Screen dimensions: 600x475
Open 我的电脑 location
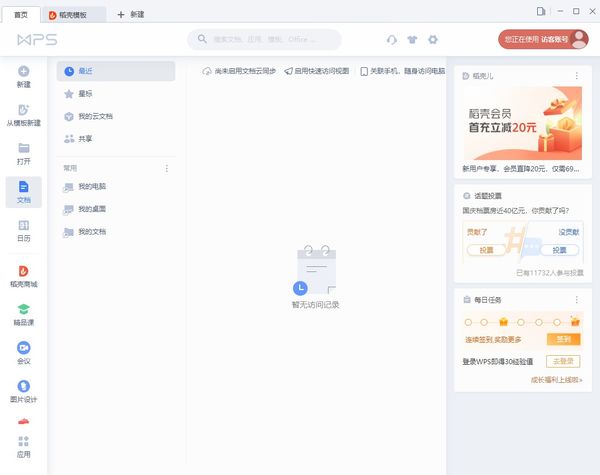(x=116, y=187)
